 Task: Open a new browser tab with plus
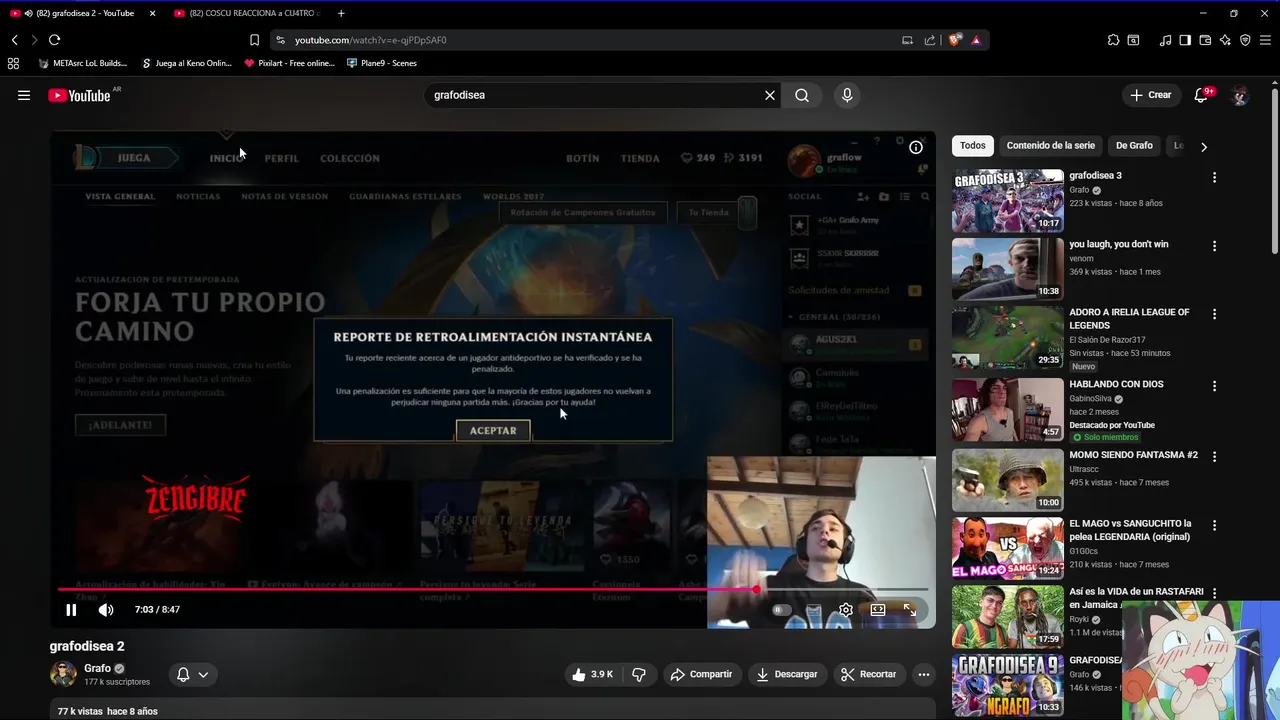pyautogui.click(x=341, y=13)
